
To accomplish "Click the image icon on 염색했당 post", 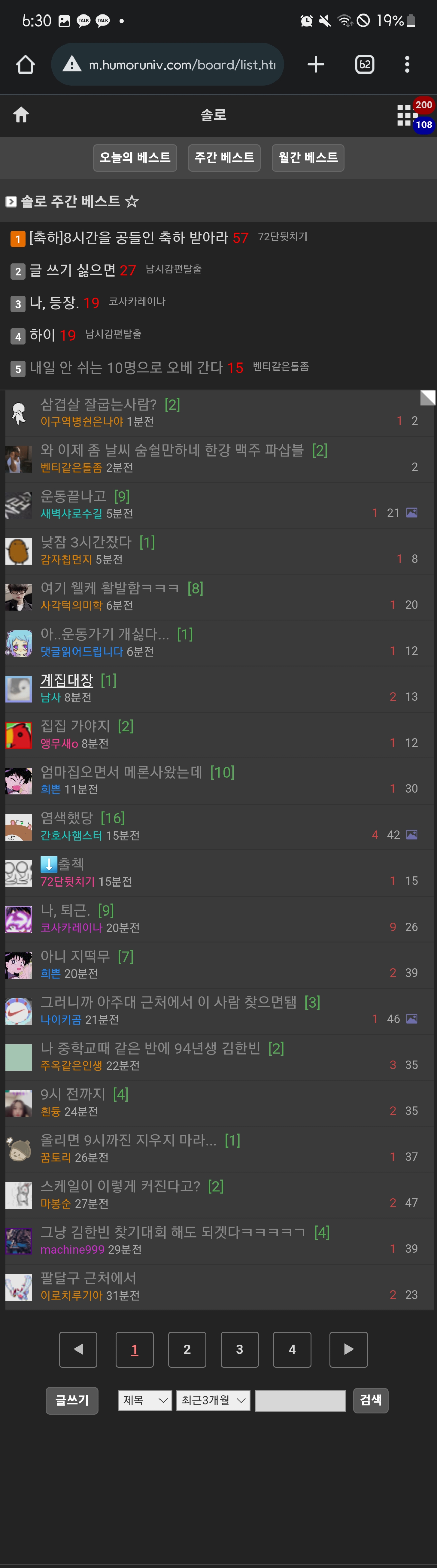I will click(411, 835).
